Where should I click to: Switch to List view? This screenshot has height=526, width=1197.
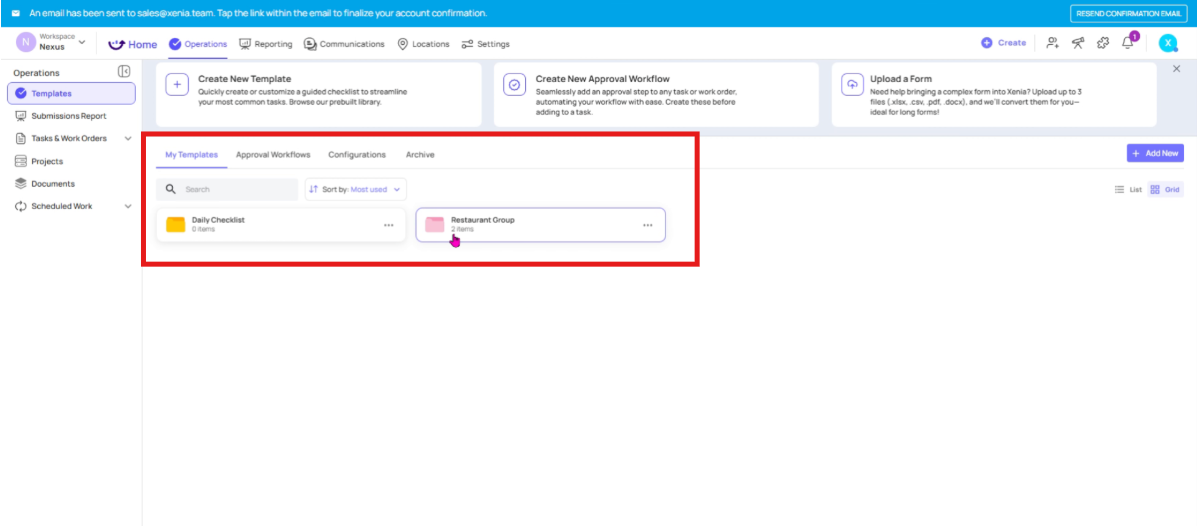pos(1128,189)
